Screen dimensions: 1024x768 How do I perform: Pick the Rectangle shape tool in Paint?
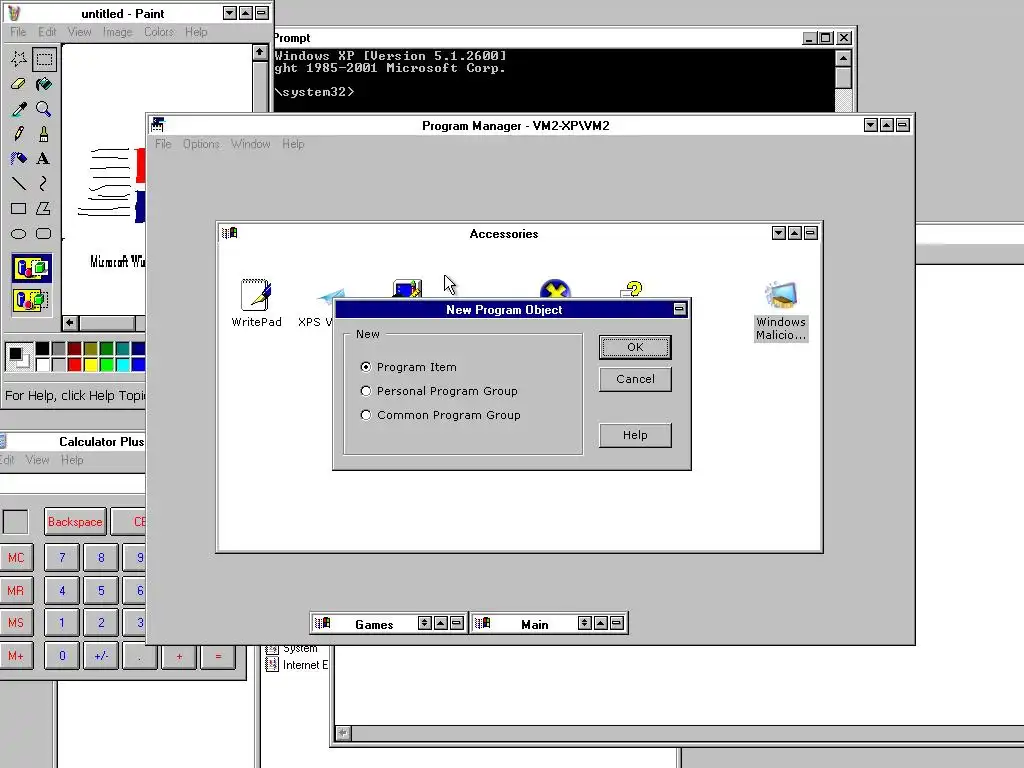(18, 208)
